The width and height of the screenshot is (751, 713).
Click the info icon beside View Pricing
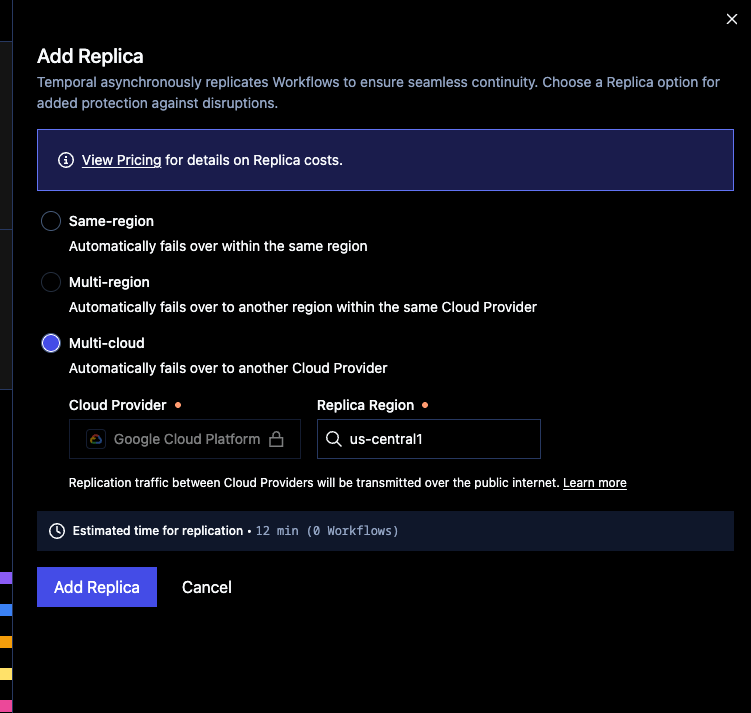[66, 160]
